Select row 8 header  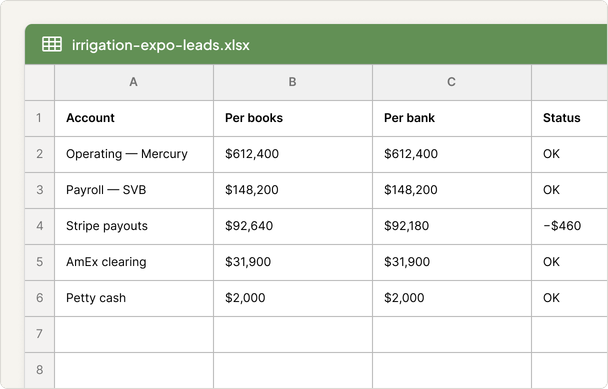coord(40,370)
